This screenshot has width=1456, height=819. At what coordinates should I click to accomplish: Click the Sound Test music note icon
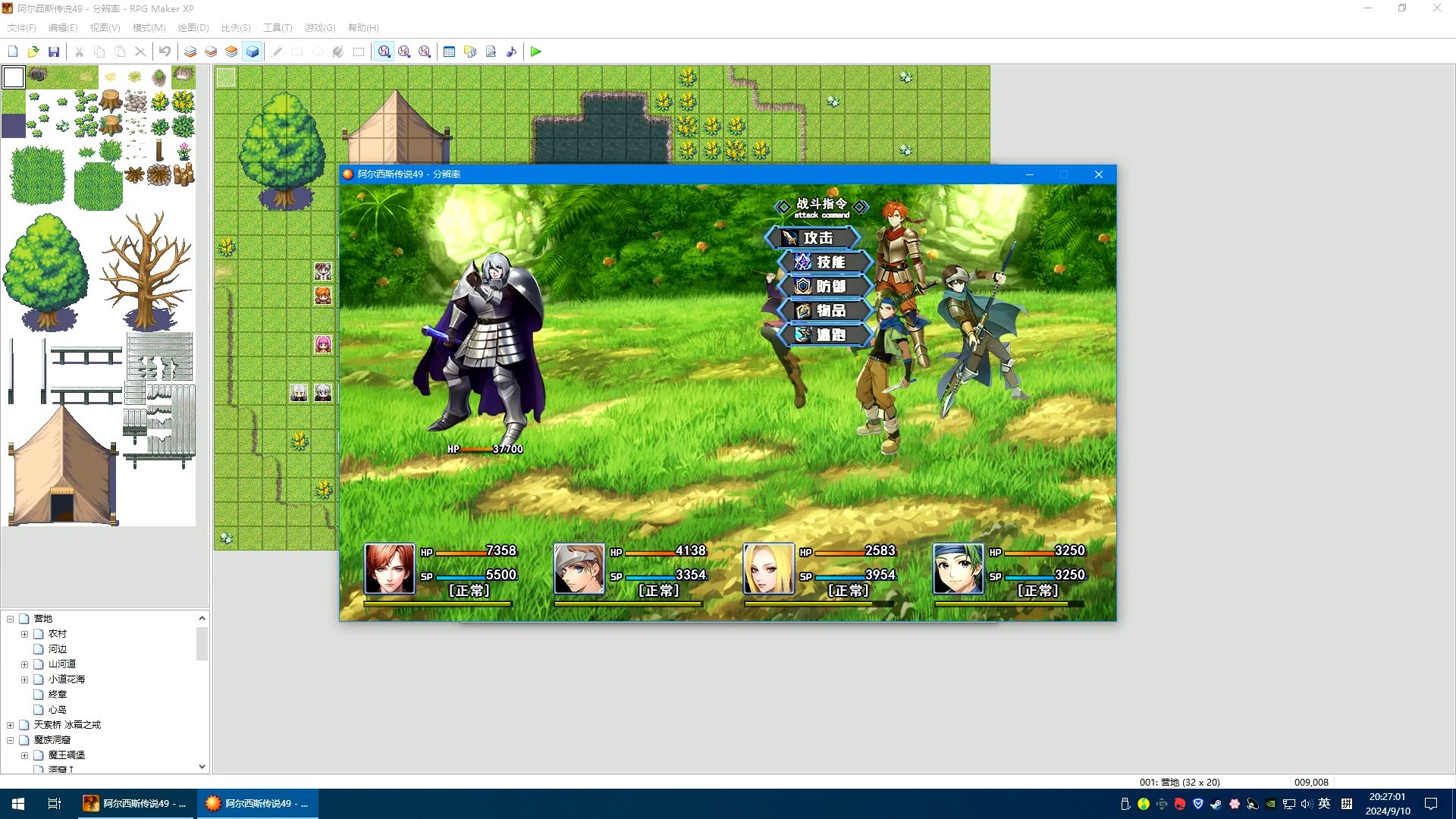click(x=511, y=52)
